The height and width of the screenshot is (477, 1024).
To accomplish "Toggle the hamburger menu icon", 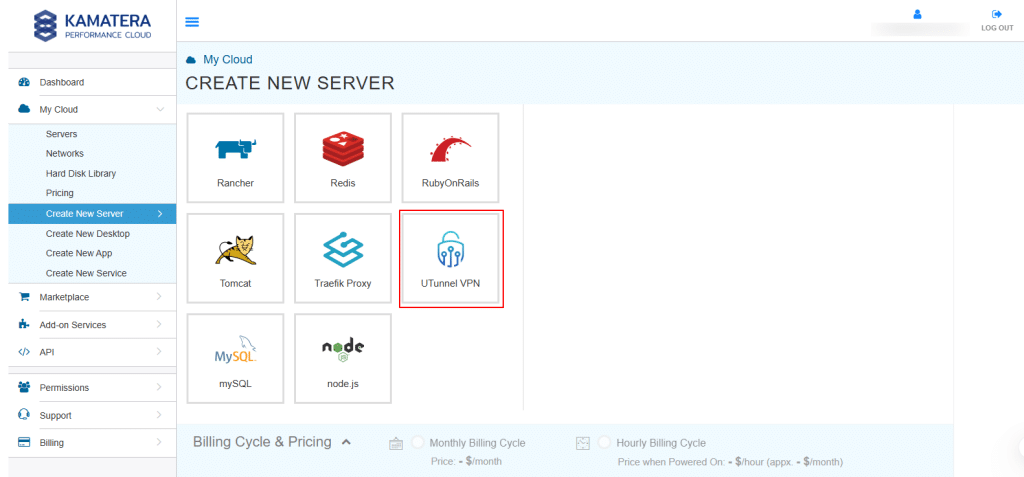I will [x=192, y=22].
